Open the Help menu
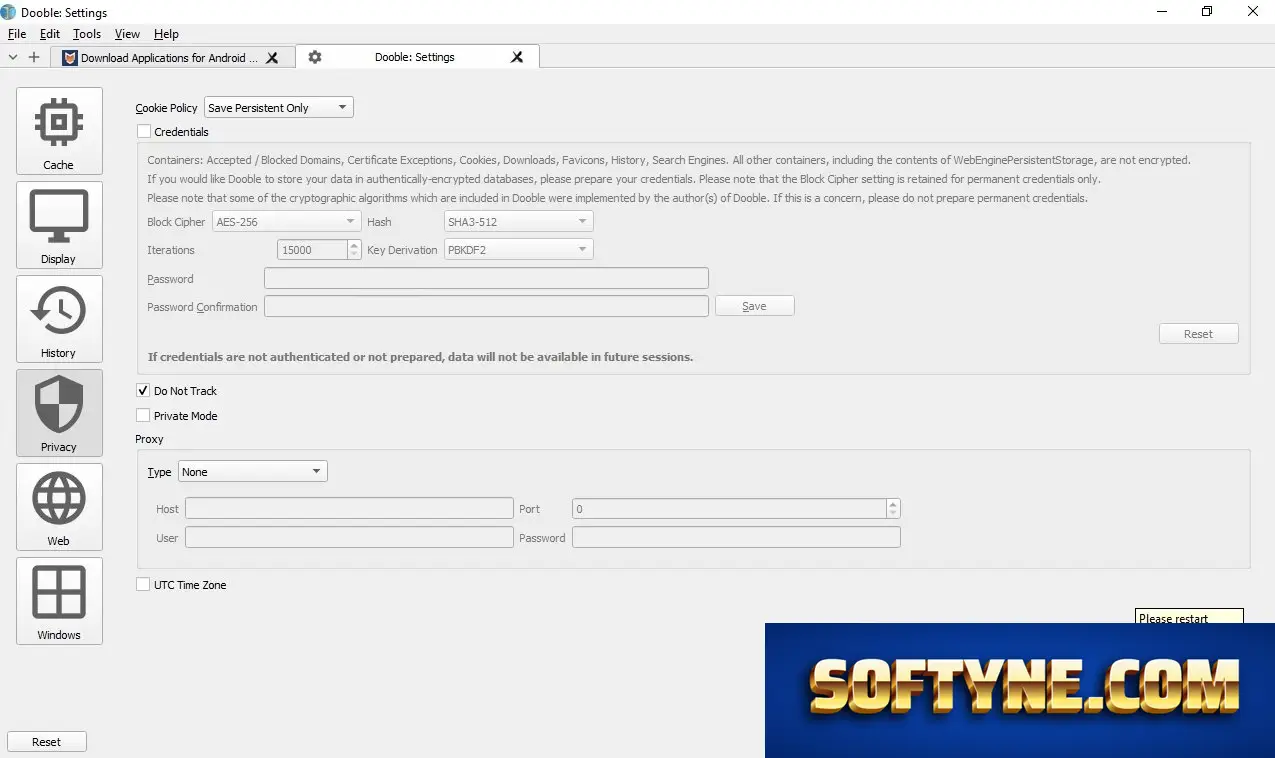Screen dimensions: 1275x758 click(x=166, y=34)
